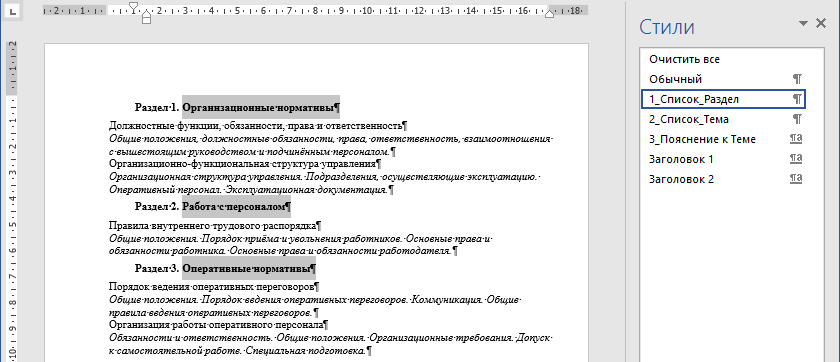Viewport: 840px width, 362px height.
Task: Click italic line 'правила ведения оперативных переговоров.'
Action: point(210,312)
